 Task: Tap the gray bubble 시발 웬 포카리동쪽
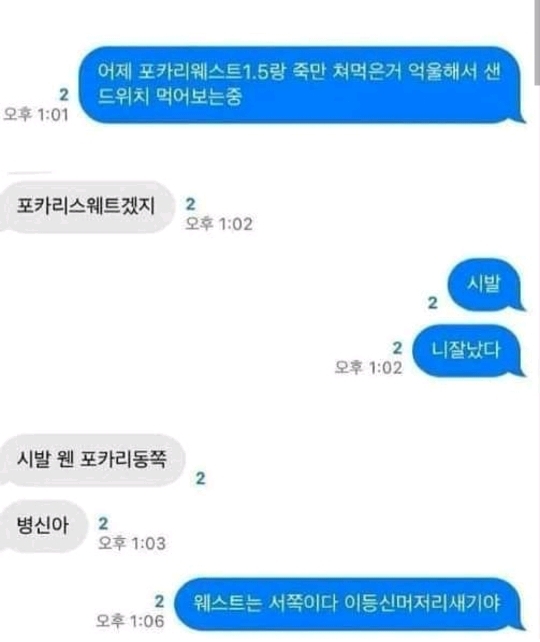92,459
